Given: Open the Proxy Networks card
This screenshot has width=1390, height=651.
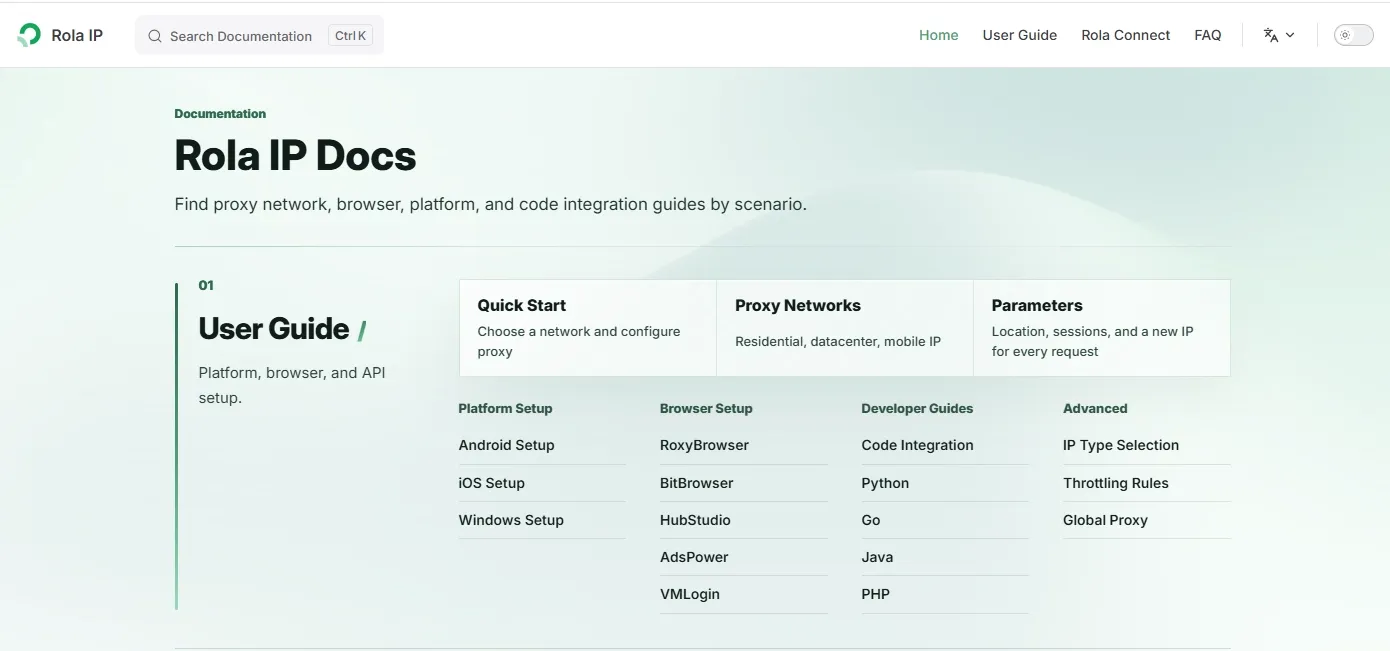Looking at the screenshot, I should pos(845,328).
